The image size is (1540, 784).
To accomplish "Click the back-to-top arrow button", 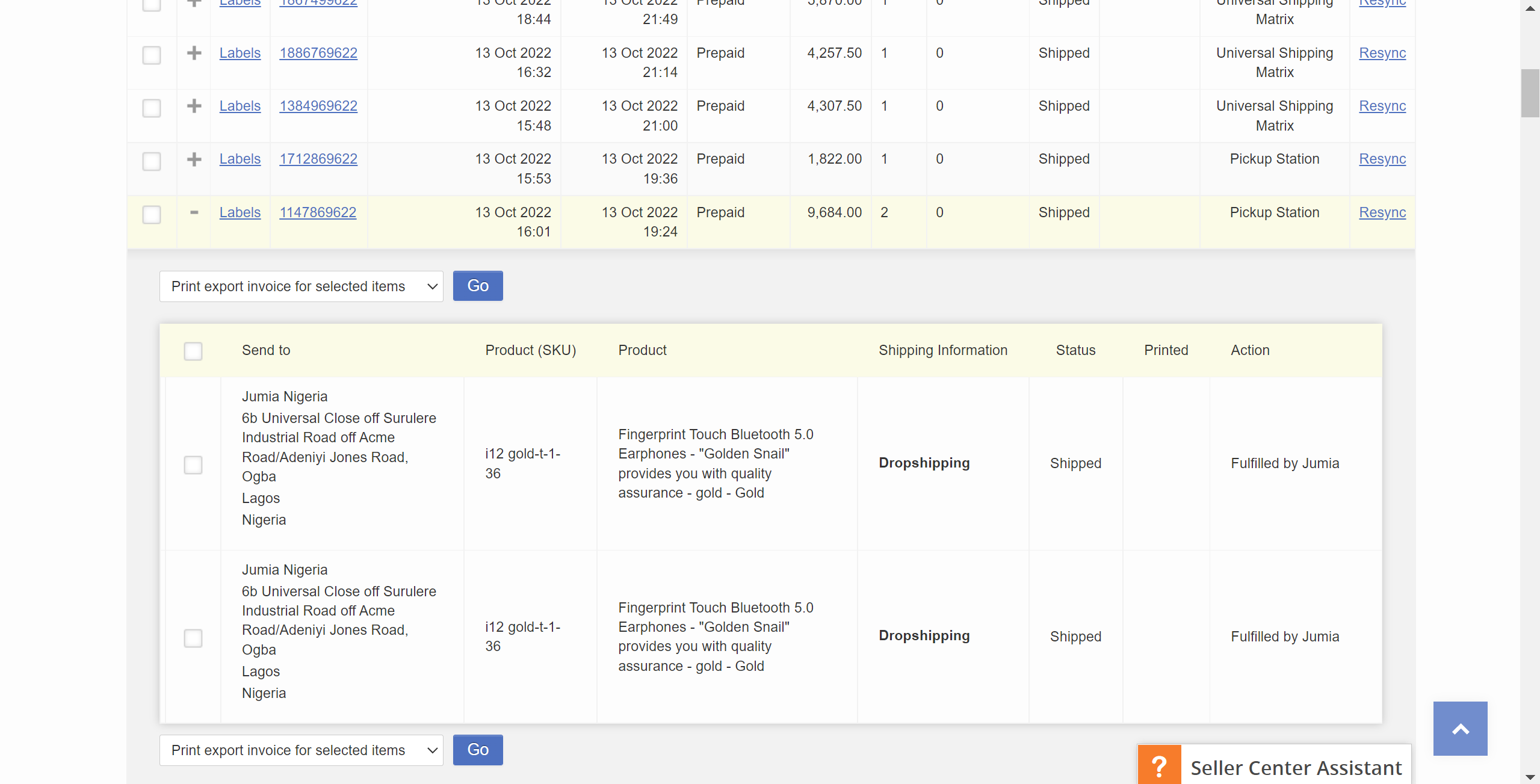I will click(x=1460, y=729).
